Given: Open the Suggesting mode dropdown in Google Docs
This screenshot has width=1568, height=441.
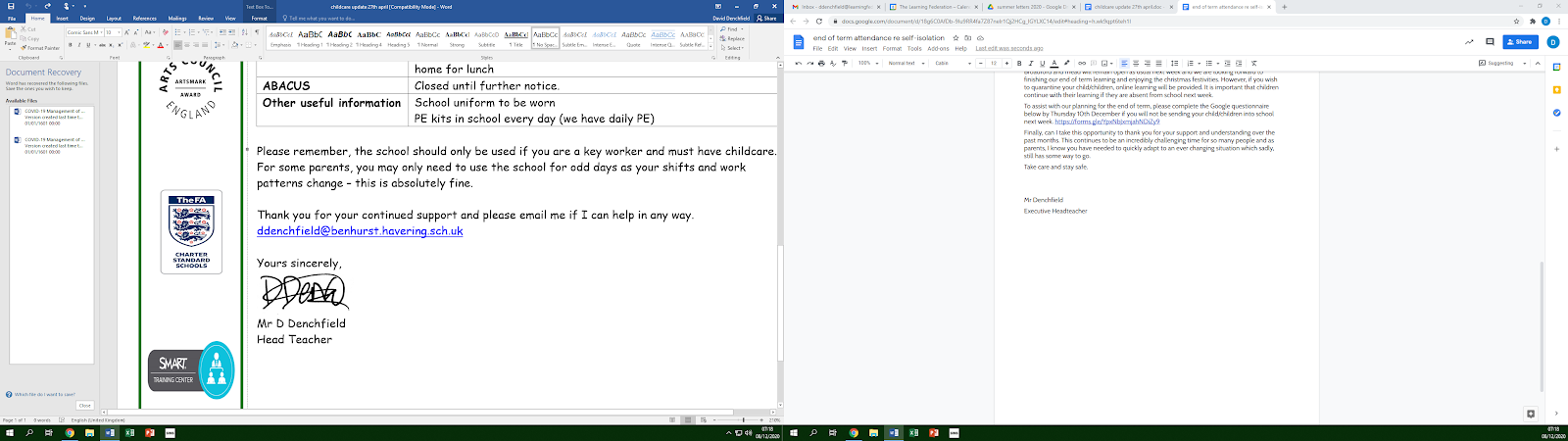Looking at the screenshot, I should click(1504, 63).
